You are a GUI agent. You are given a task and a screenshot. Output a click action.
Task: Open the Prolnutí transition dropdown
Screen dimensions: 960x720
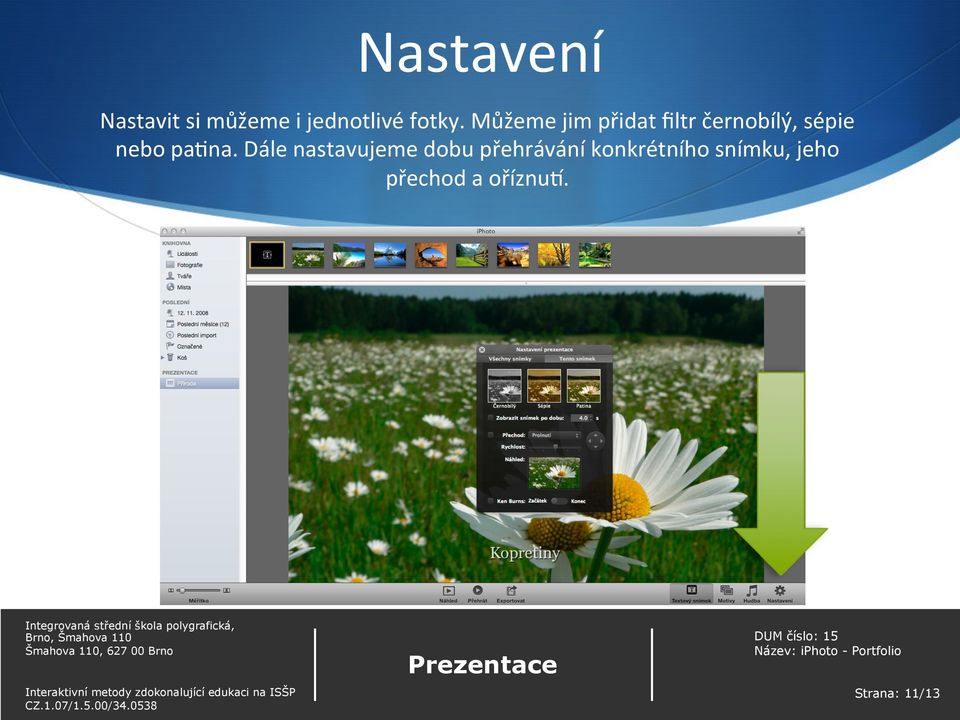click(x=555, y=435)
